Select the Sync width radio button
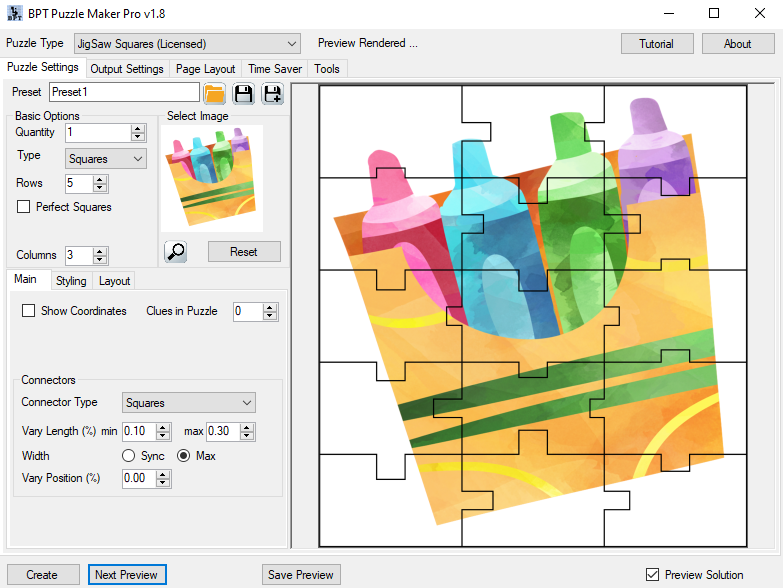Viewport: 783px width, 588px height. (x=129, y=456)
